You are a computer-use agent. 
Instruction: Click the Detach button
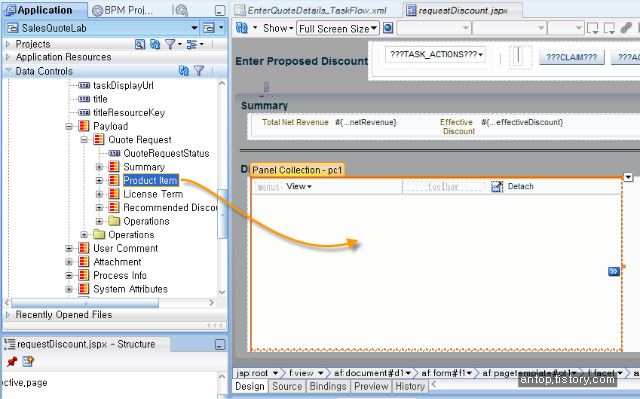coord(520,186)
